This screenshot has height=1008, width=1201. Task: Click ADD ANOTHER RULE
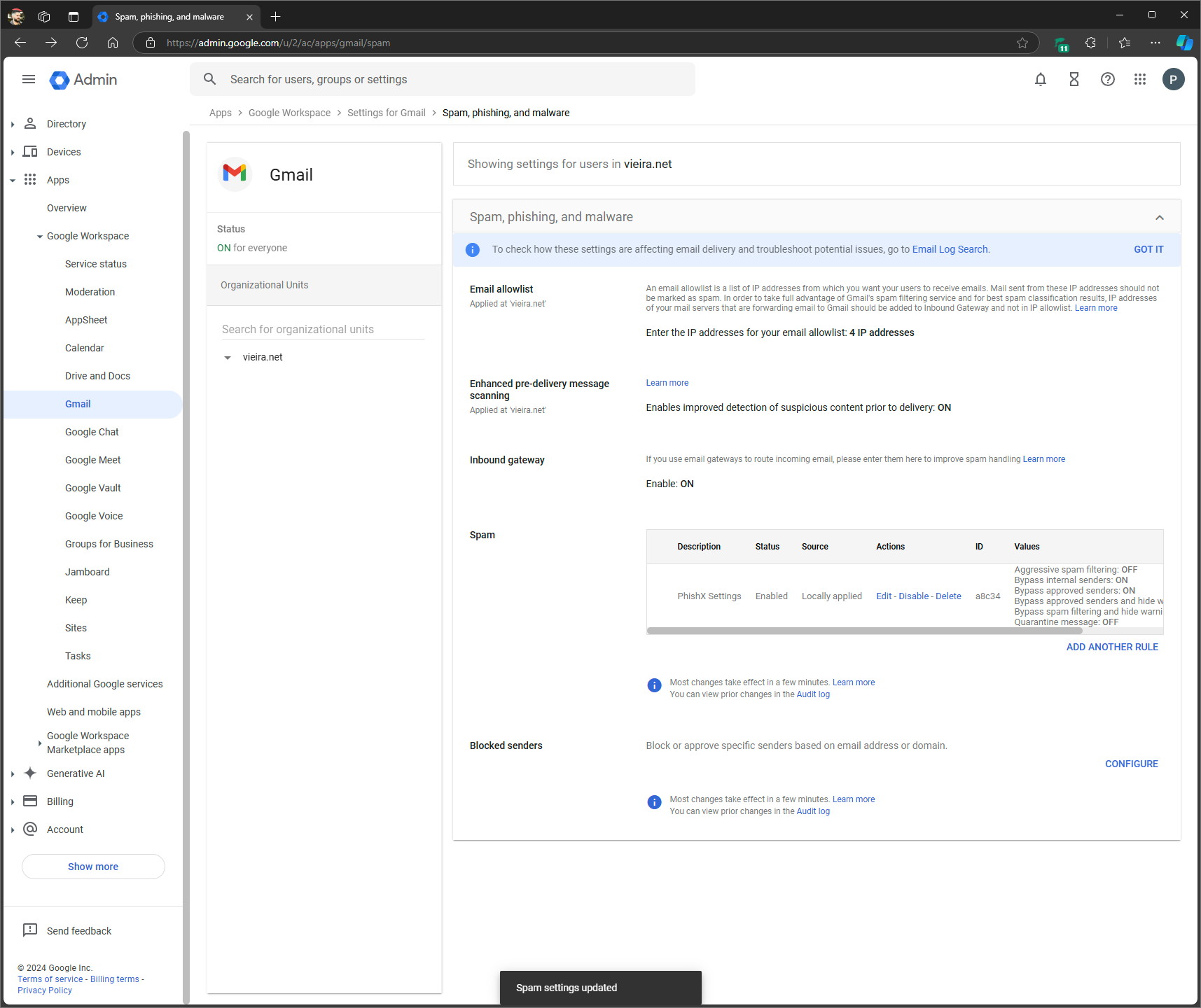click(1112, 647)
